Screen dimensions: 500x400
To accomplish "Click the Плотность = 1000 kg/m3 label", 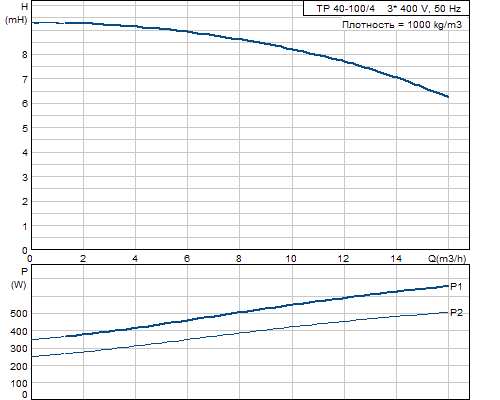I will point(402,25).
